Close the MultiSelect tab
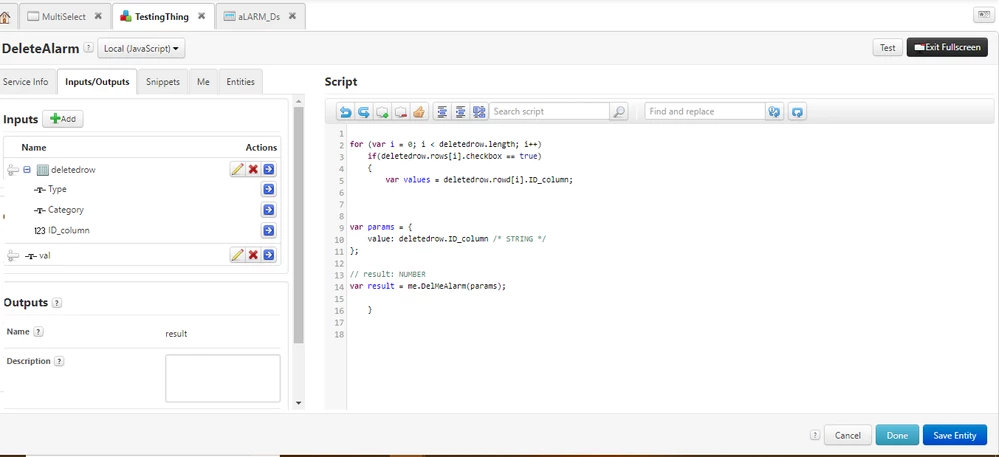The height and width of the screenshot is (457, 999). pos(98,16)
